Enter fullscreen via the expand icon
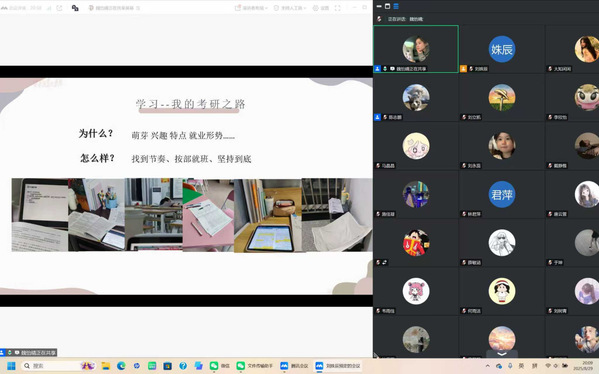 [x=337, y=8]
